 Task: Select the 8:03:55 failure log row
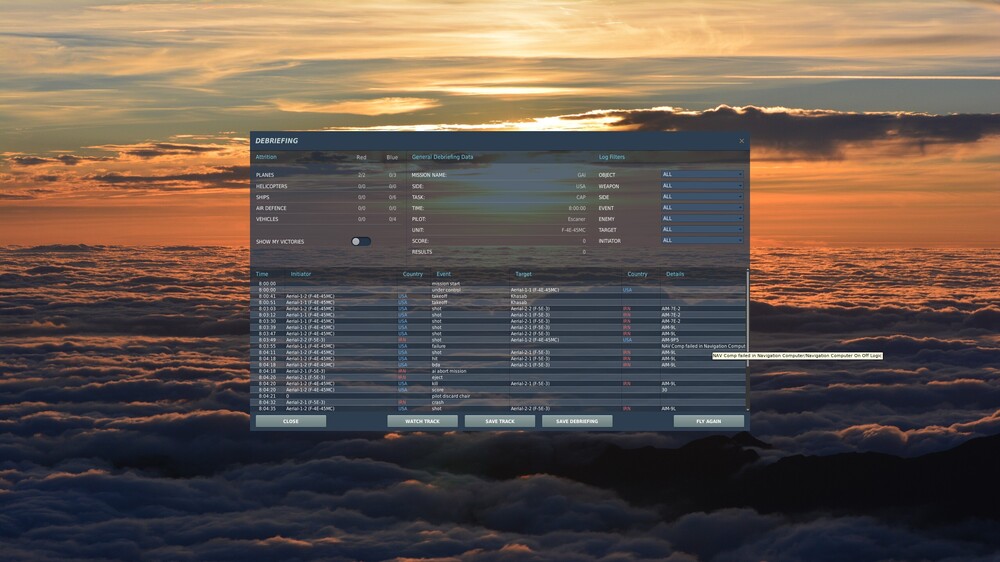pyautogui.click(x=500, y=346)
